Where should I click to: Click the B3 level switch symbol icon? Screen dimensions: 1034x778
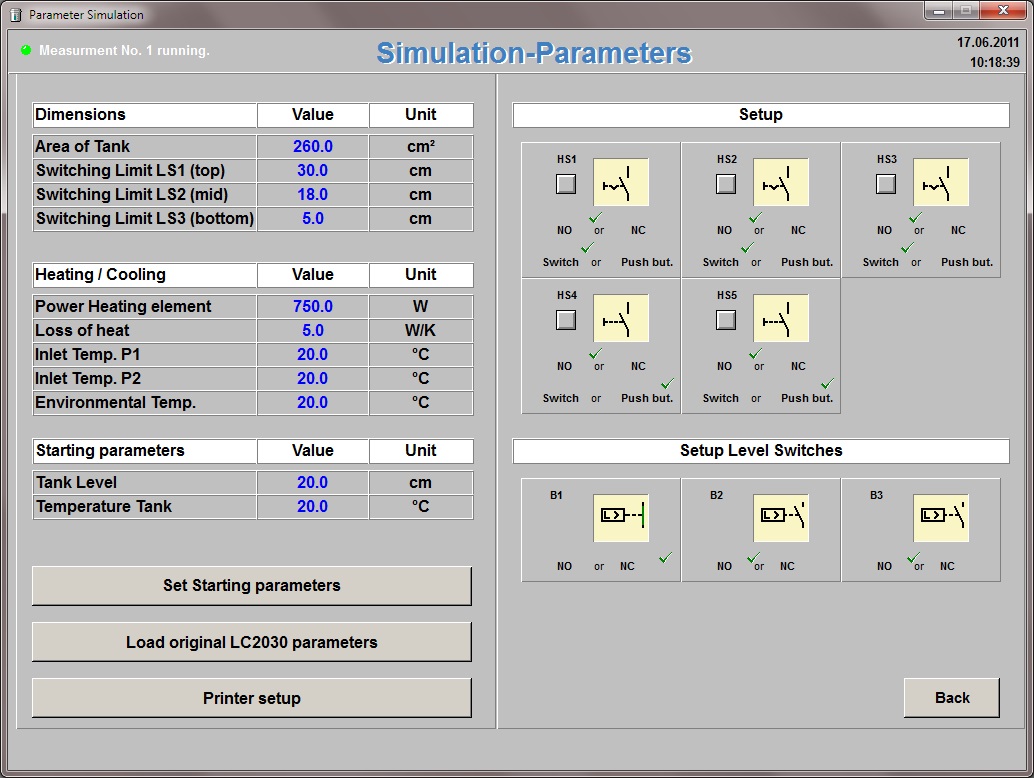[941, 518]
